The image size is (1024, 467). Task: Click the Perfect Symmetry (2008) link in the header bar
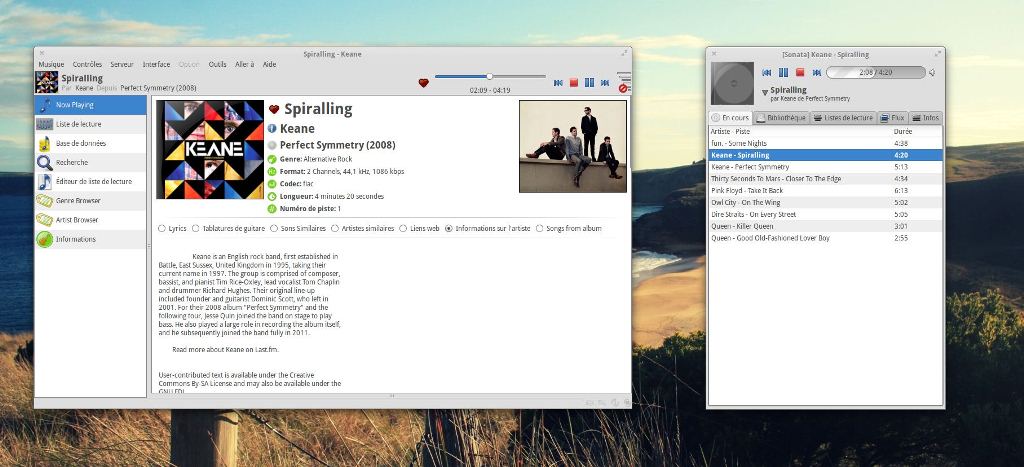tap(158, 88)
